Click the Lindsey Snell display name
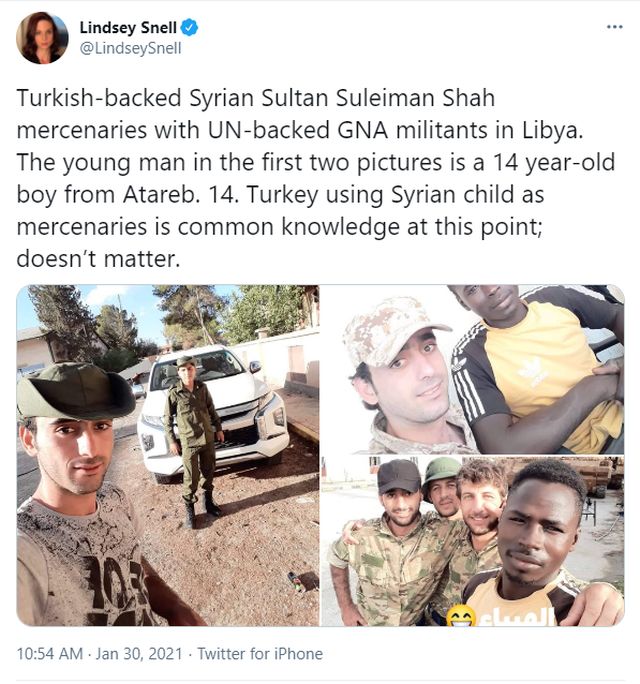Image resolution: width=640 pixels, height=684 pixels. tap(128, 28)
